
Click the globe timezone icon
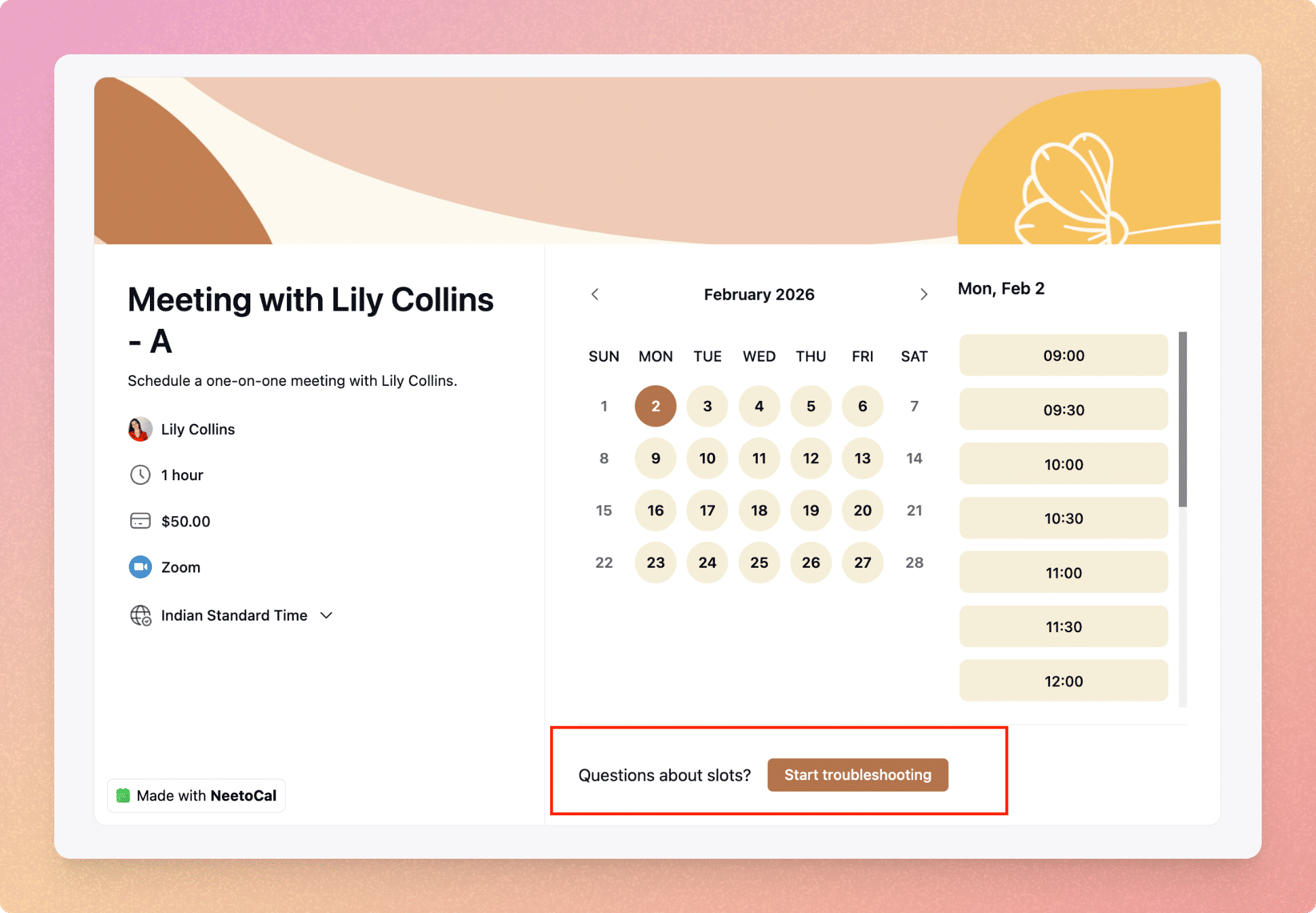coord(140,615)
